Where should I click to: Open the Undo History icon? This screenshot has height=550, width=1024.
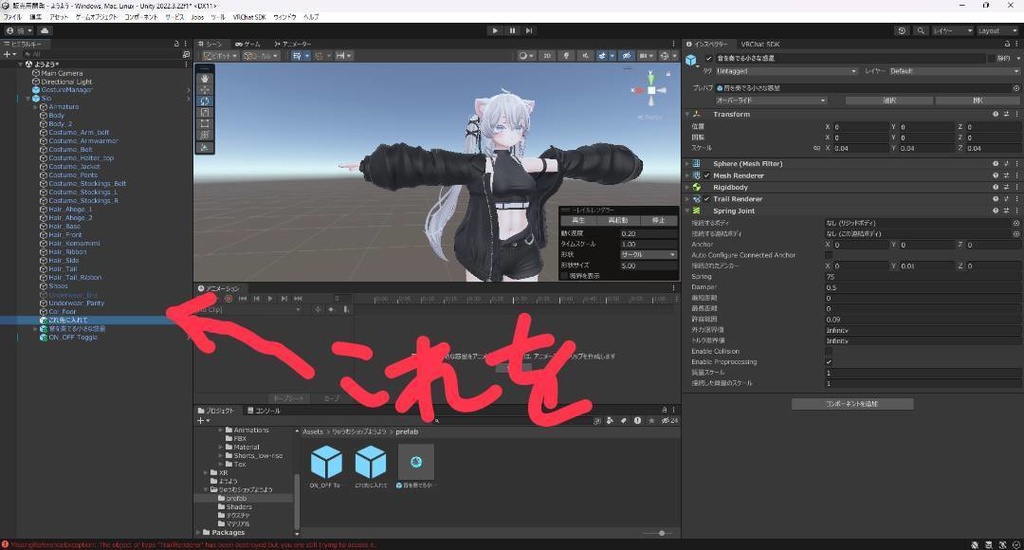[902, 31]
